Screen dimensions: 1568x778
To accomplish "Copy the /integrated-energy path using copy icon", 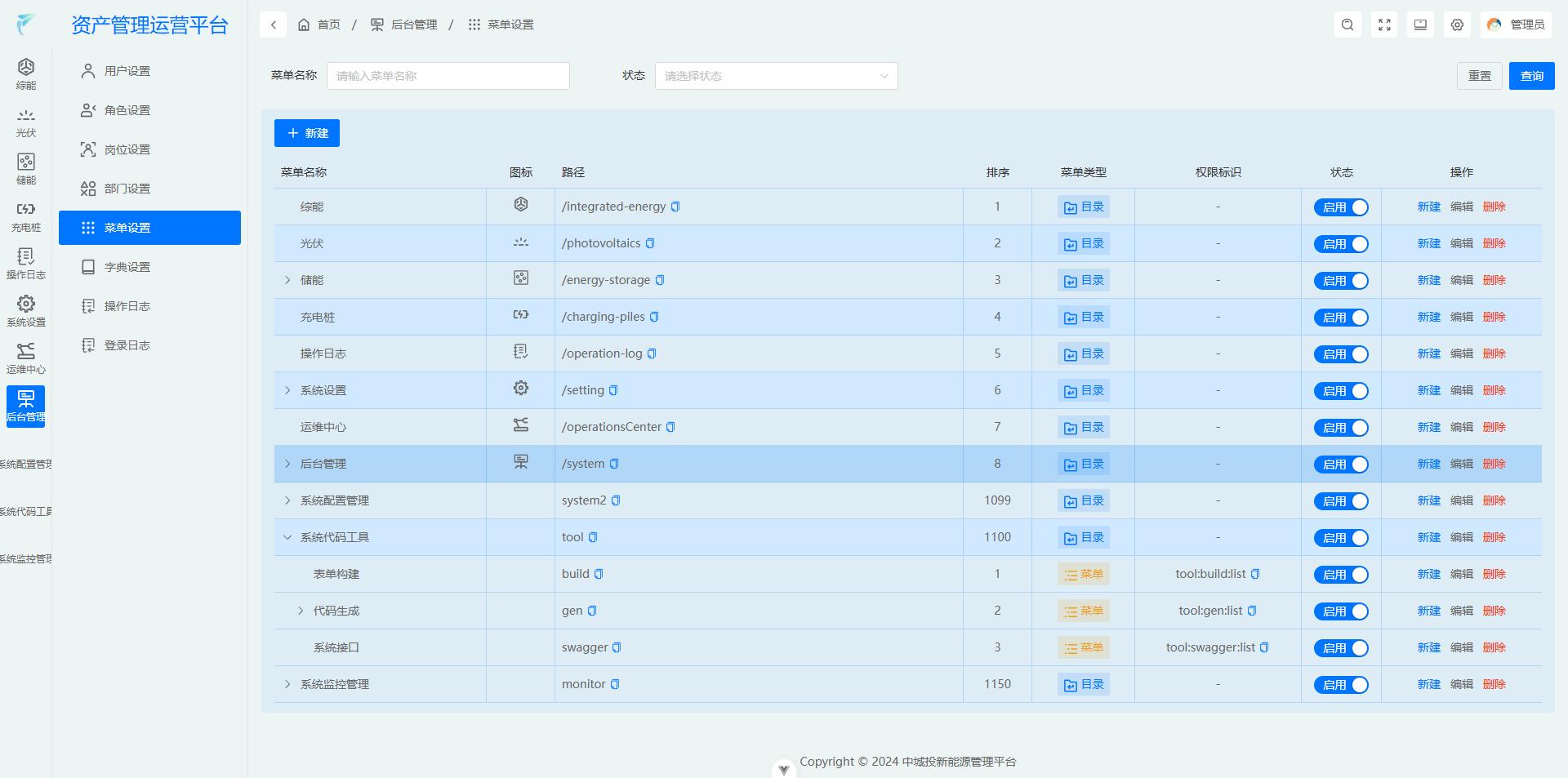I will point(675,207).
